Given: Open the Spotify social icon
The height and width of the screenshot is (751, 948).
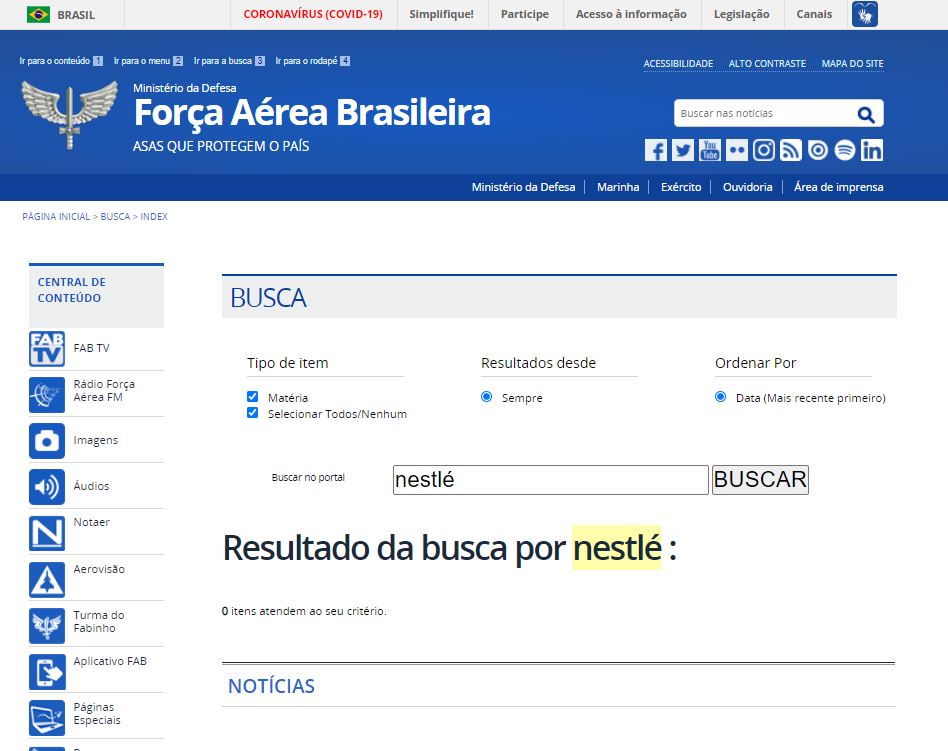Looking at the screenshot, I should [x=845, y=150].
